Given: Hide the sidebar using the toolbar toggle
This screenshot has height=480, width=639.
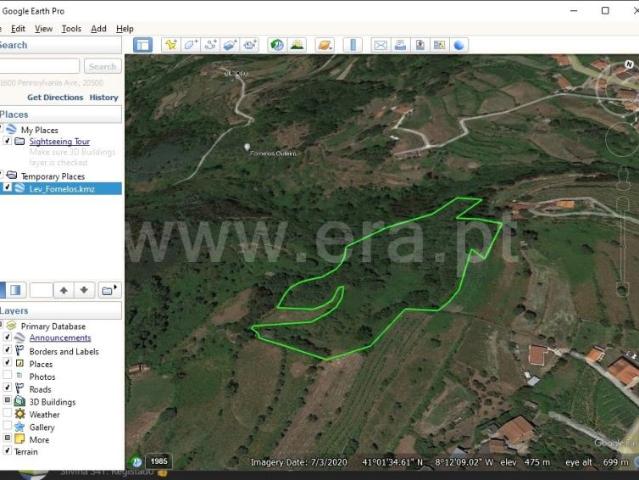Looking at the screenshot, I should [143, 45].
